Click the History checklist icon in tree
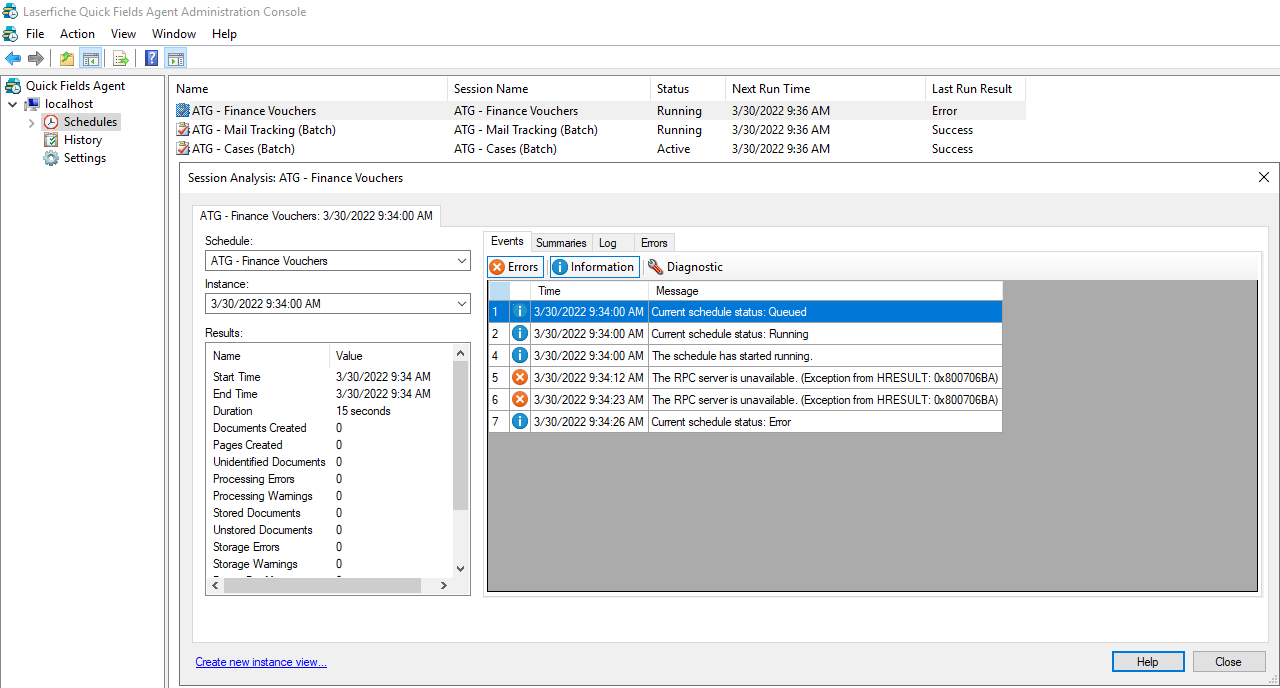This screenshot has width=1280, height=688. pyautogui.click(x=51, y=140)
